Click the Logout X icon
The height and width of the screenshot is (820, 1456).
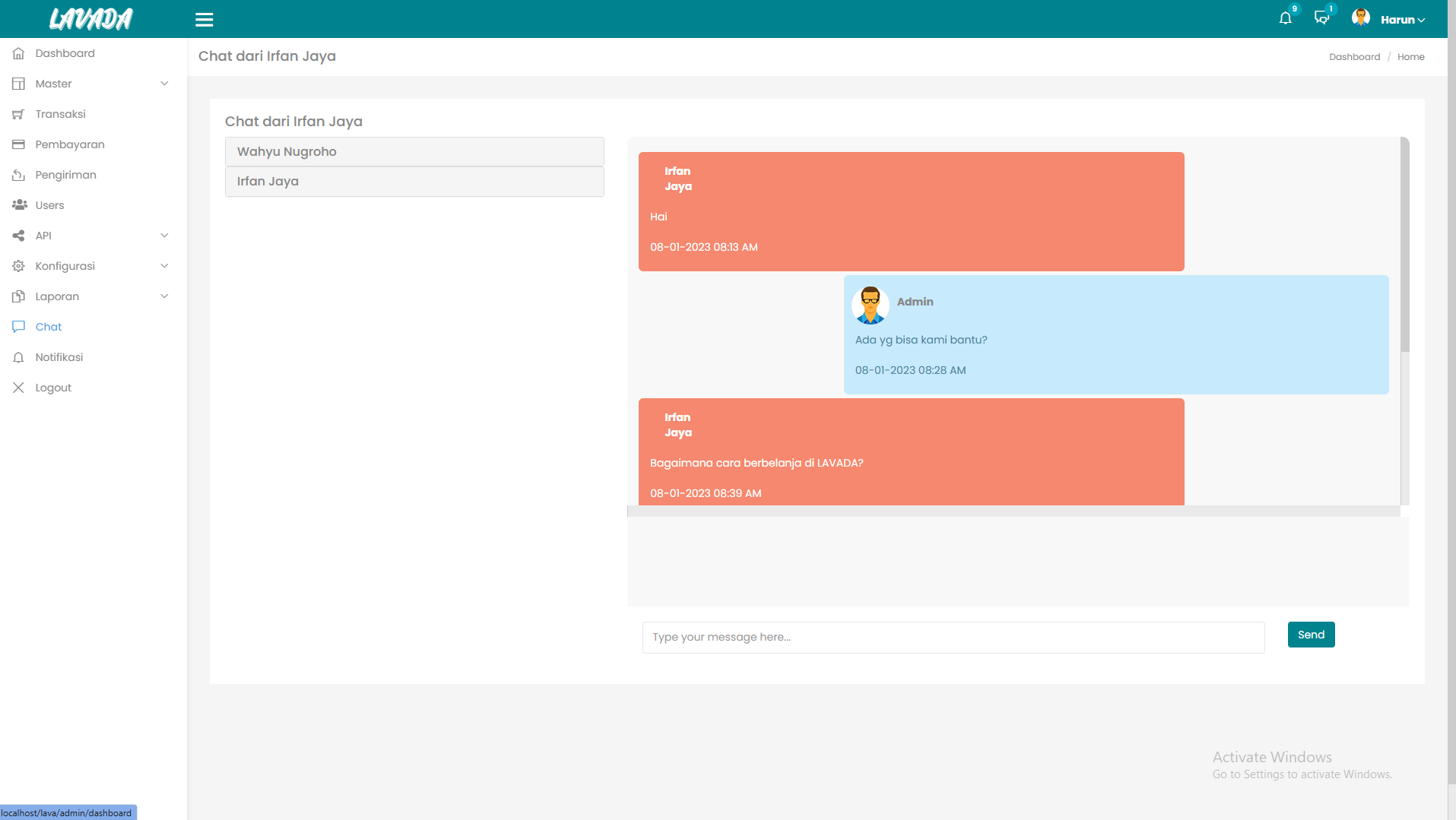coord(18,388)
